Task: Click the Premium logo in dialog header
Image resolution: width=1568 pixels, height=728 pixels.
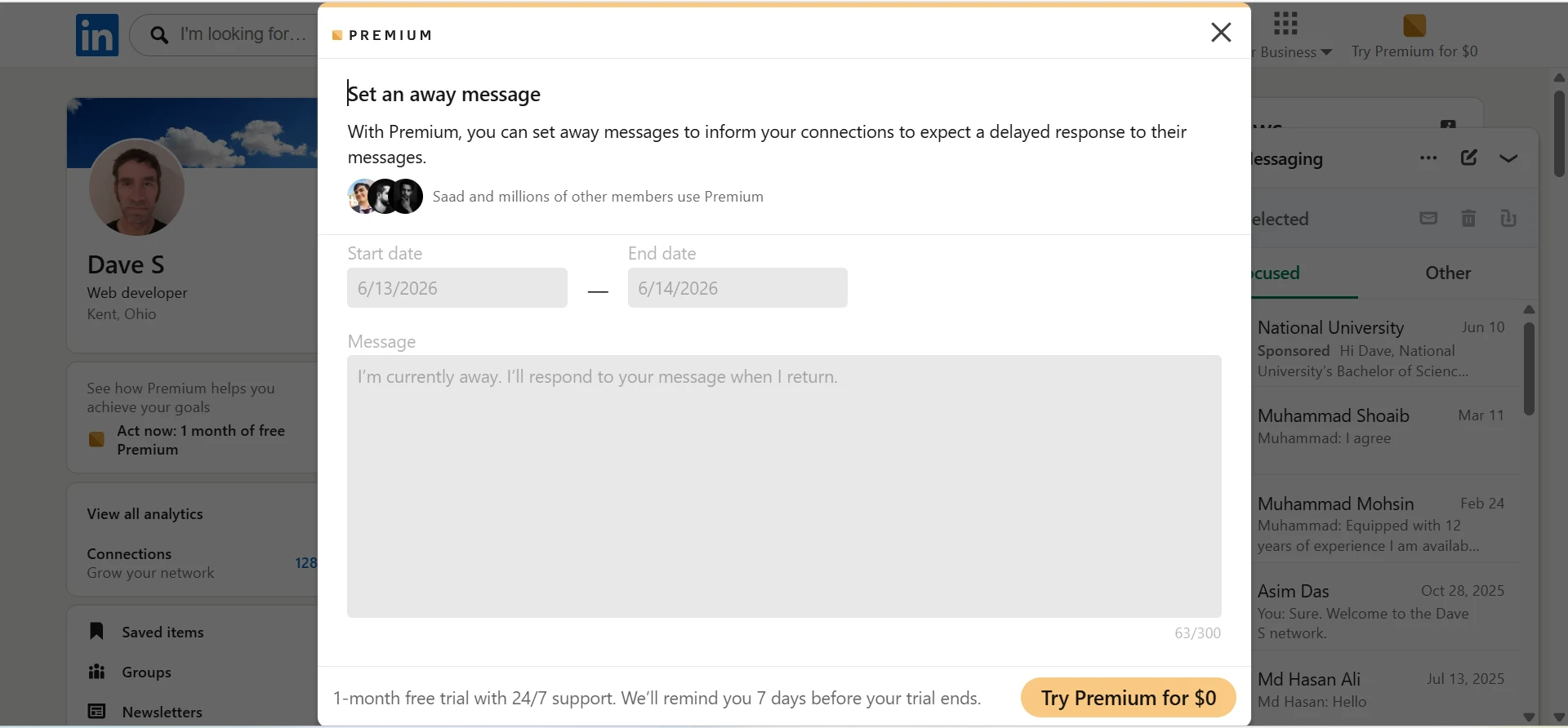Action: (382, 35)
